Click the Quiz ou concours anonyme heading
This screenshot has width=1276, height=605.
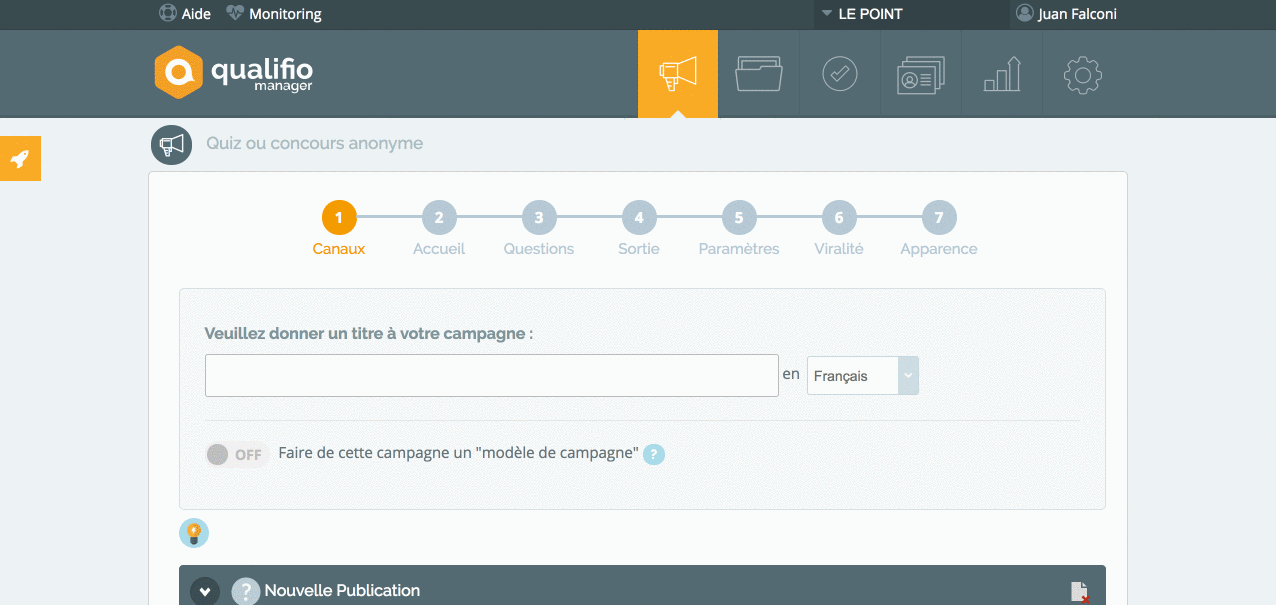click(315, 143)
